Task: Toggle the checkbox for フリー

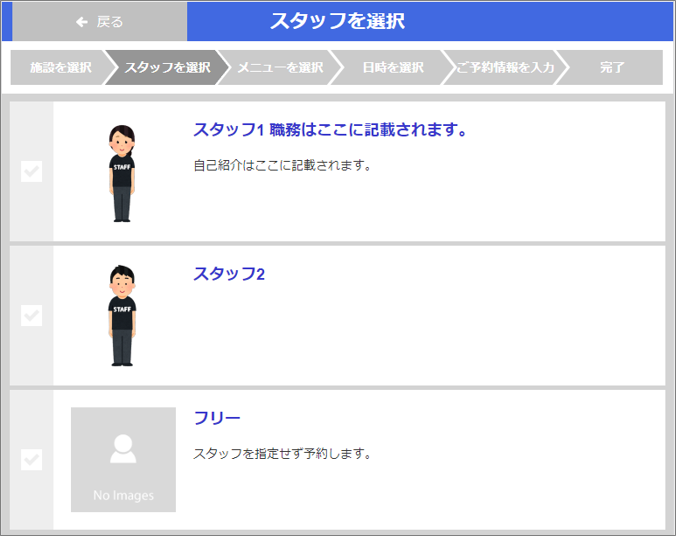Action: (32, 460)
